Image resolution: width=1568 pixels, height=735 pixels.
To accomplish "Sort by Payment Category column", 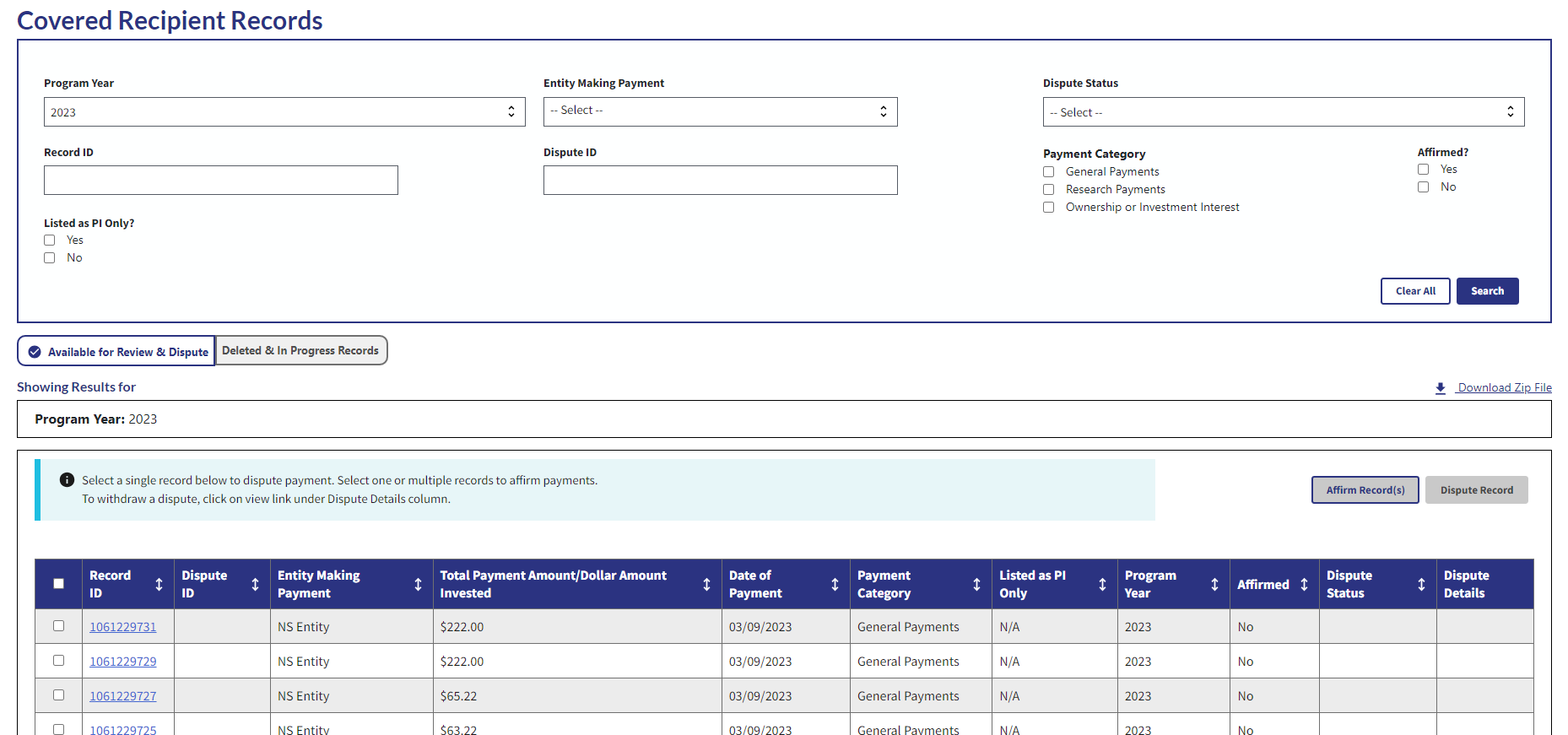I will click(976, 584).
